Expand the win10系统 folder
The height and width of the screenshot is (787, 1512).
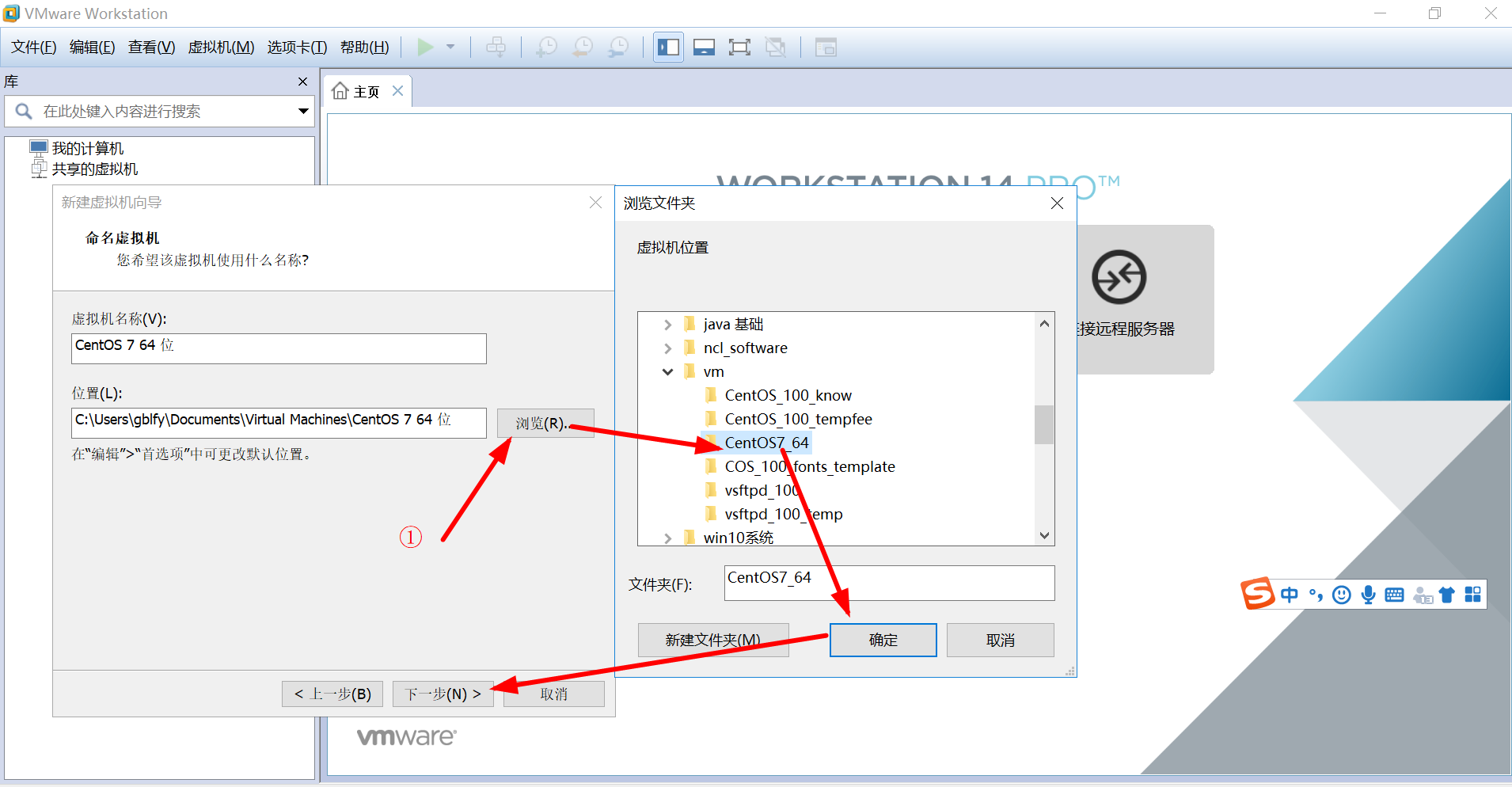pos(667,538)
